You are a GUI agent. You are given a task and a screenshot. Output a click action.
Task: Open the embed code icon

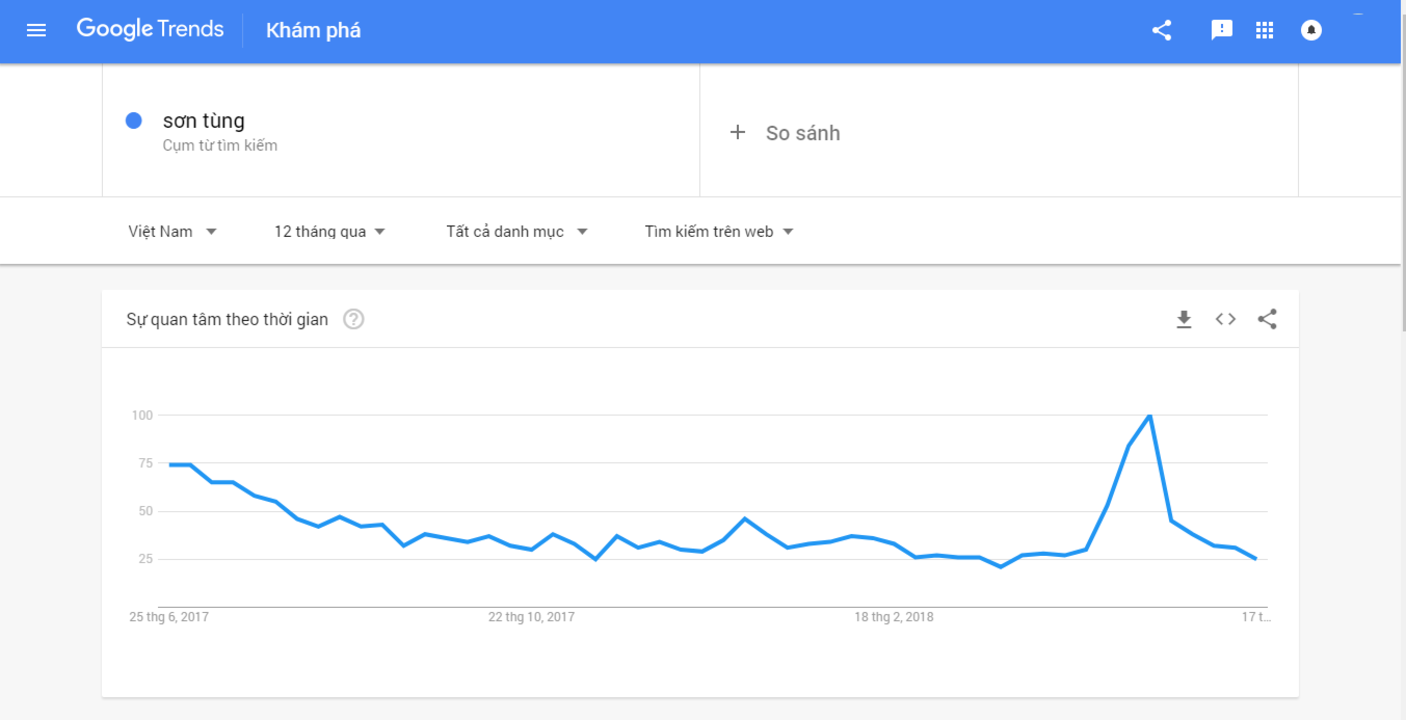tap(1225, 319)
